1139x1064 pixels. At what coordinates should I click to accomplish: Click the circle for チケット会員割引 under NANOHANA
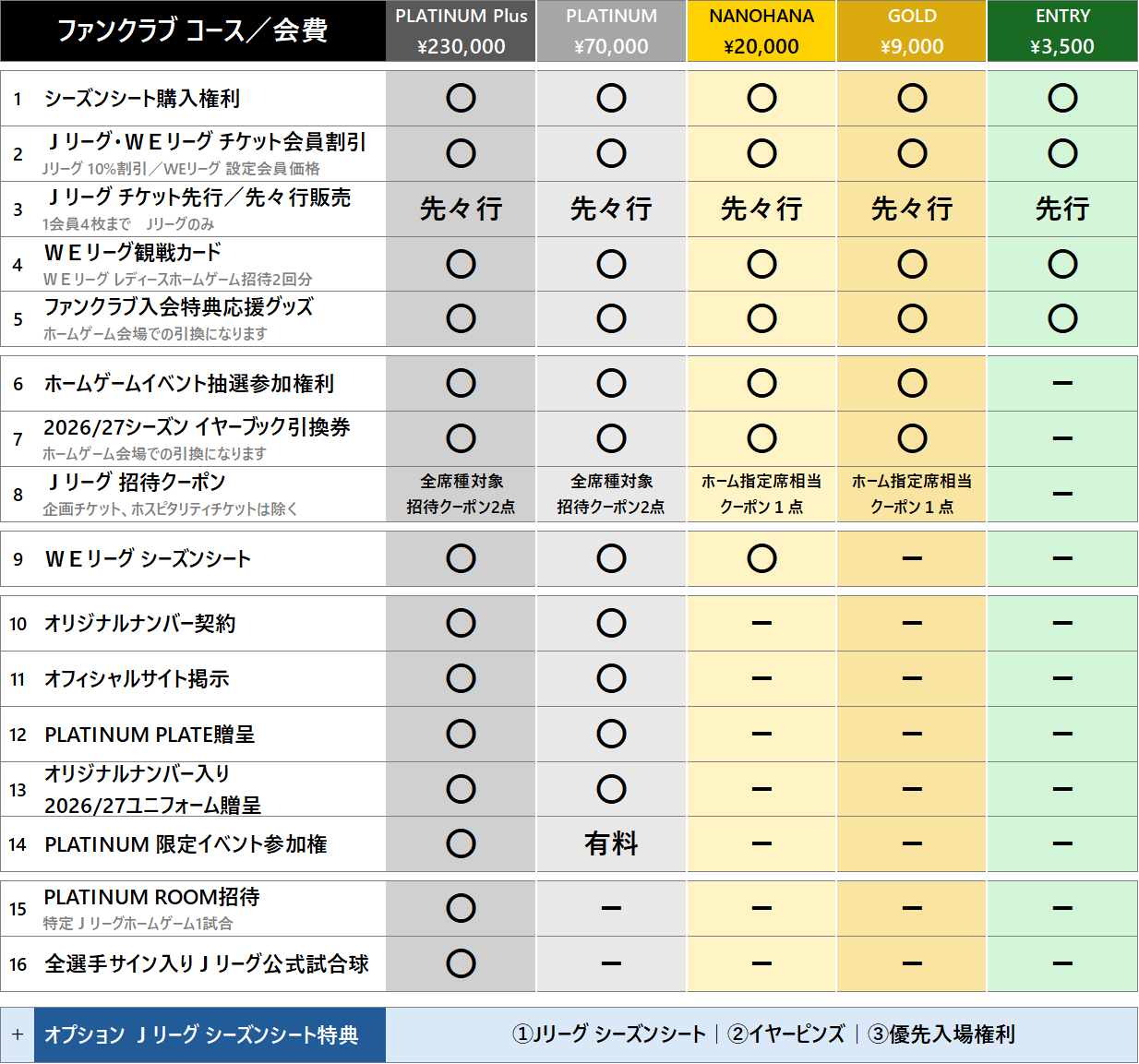(x=761, y=153)
